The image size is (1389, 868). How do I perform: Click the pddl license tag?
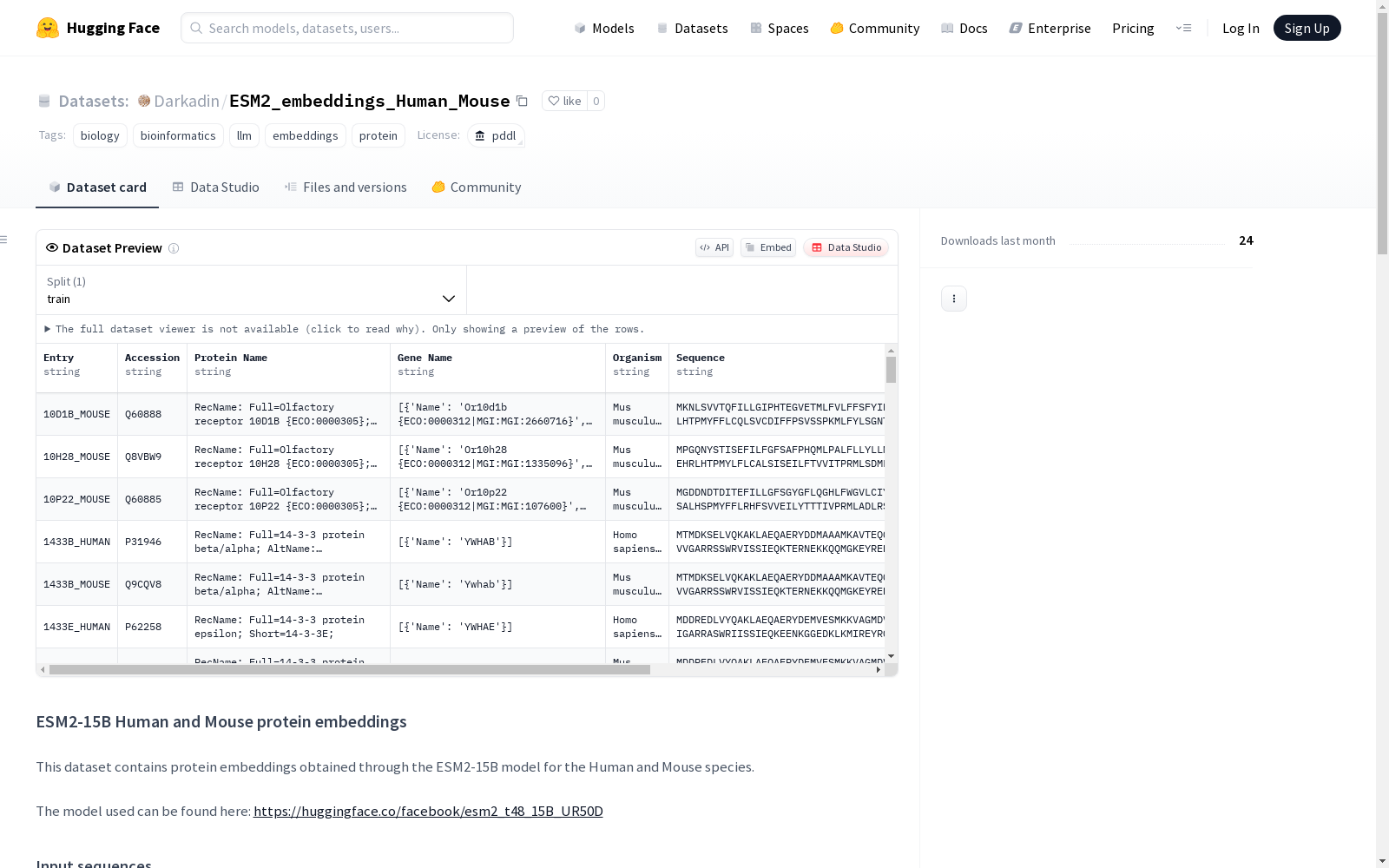pyautogui.click(x=496, y=135)
